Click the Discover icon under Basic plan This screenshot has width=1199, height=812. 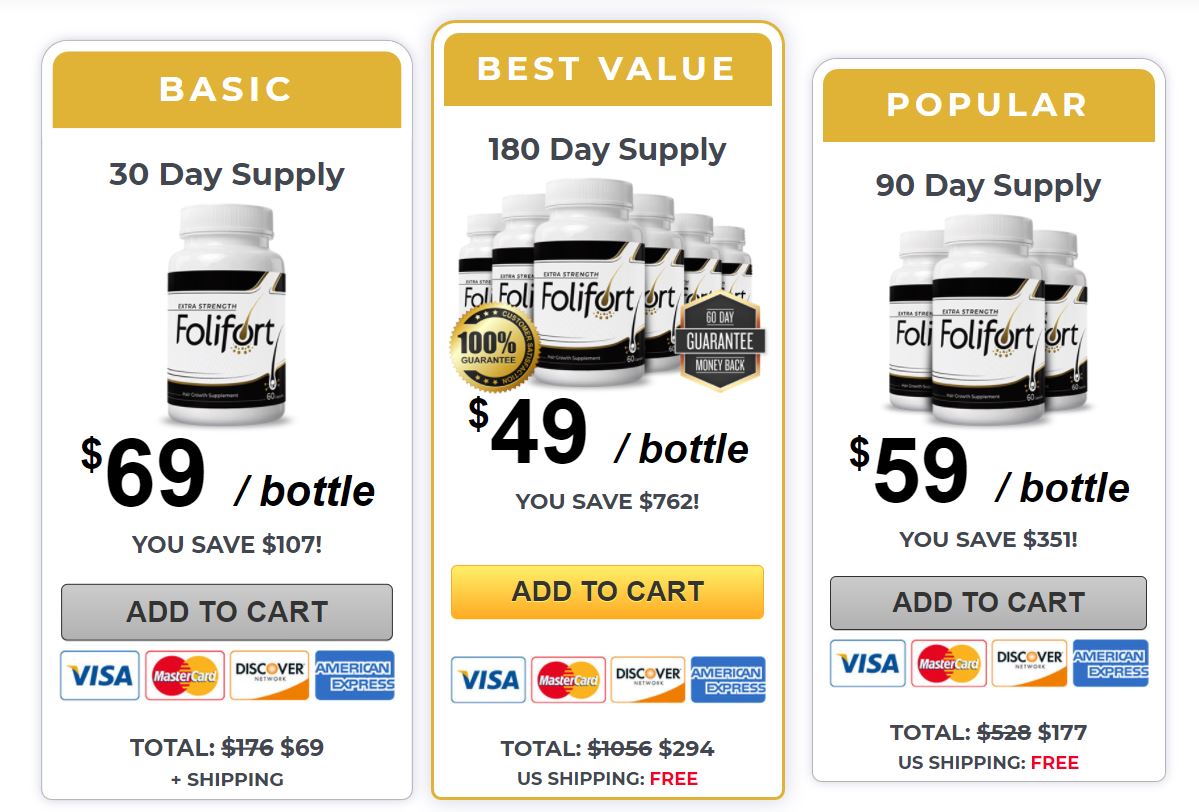click(x=269, y=675)
